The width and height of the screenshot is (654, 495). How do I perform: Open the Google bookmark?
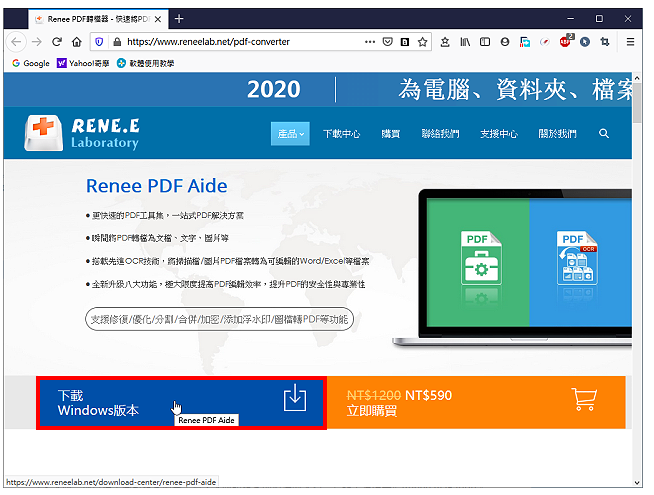[x=31, y=63]
